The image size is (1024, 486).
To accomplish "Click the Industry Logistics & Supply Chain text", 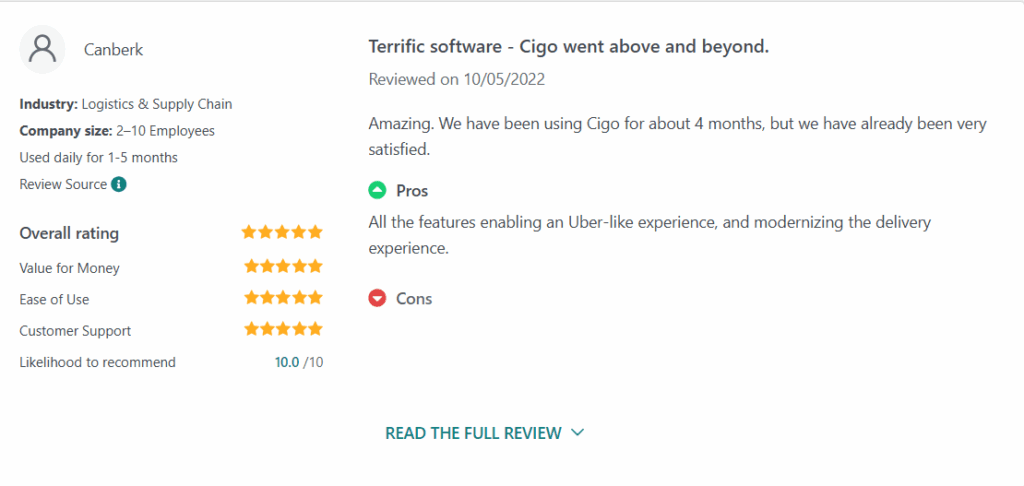I will tap(126, 104).
